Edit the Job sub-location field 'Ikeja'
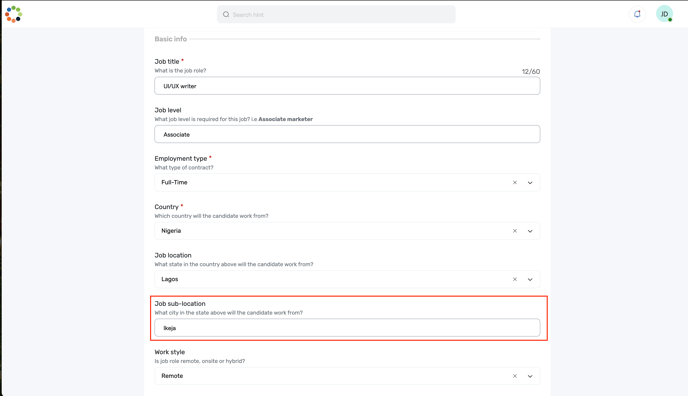The image size is (688, 396). click(347, 328)
